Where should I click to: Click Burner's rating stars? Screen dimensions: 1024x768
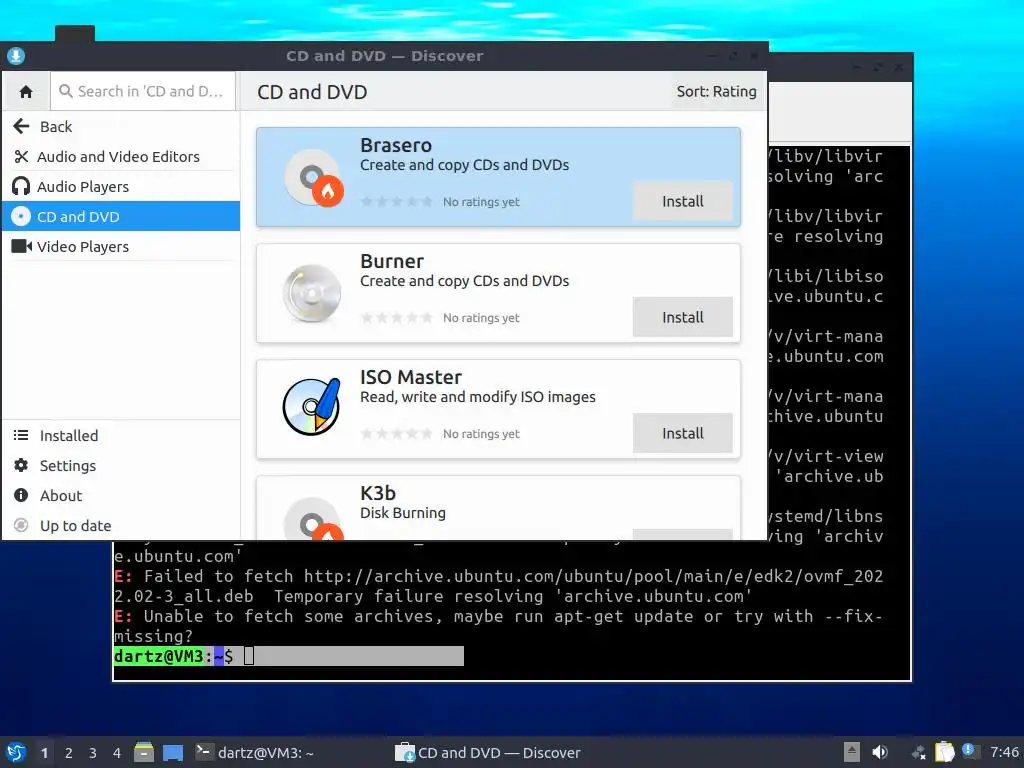396,318
